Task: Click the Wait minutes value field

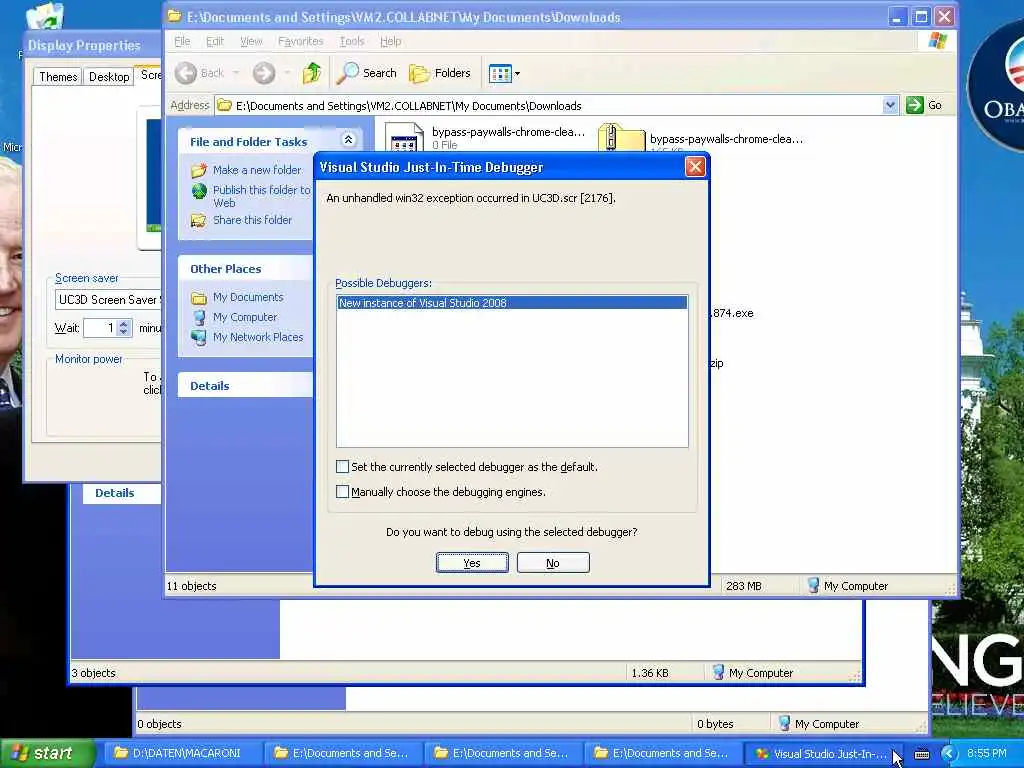Action: [x=101, y=328]
